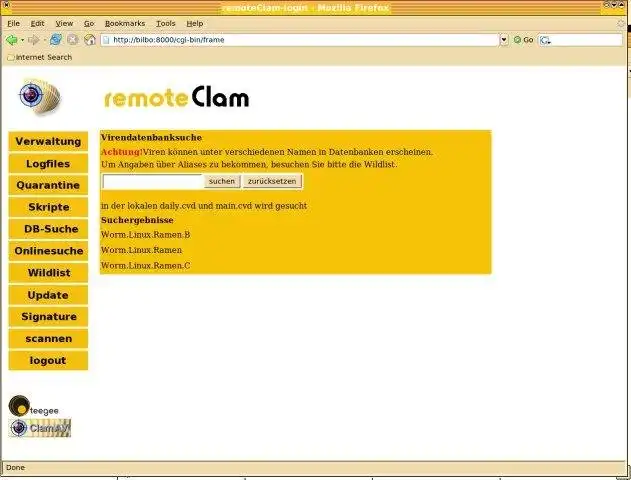Open the Verwaltung section
631x480 pixels.
pos(48,142)
